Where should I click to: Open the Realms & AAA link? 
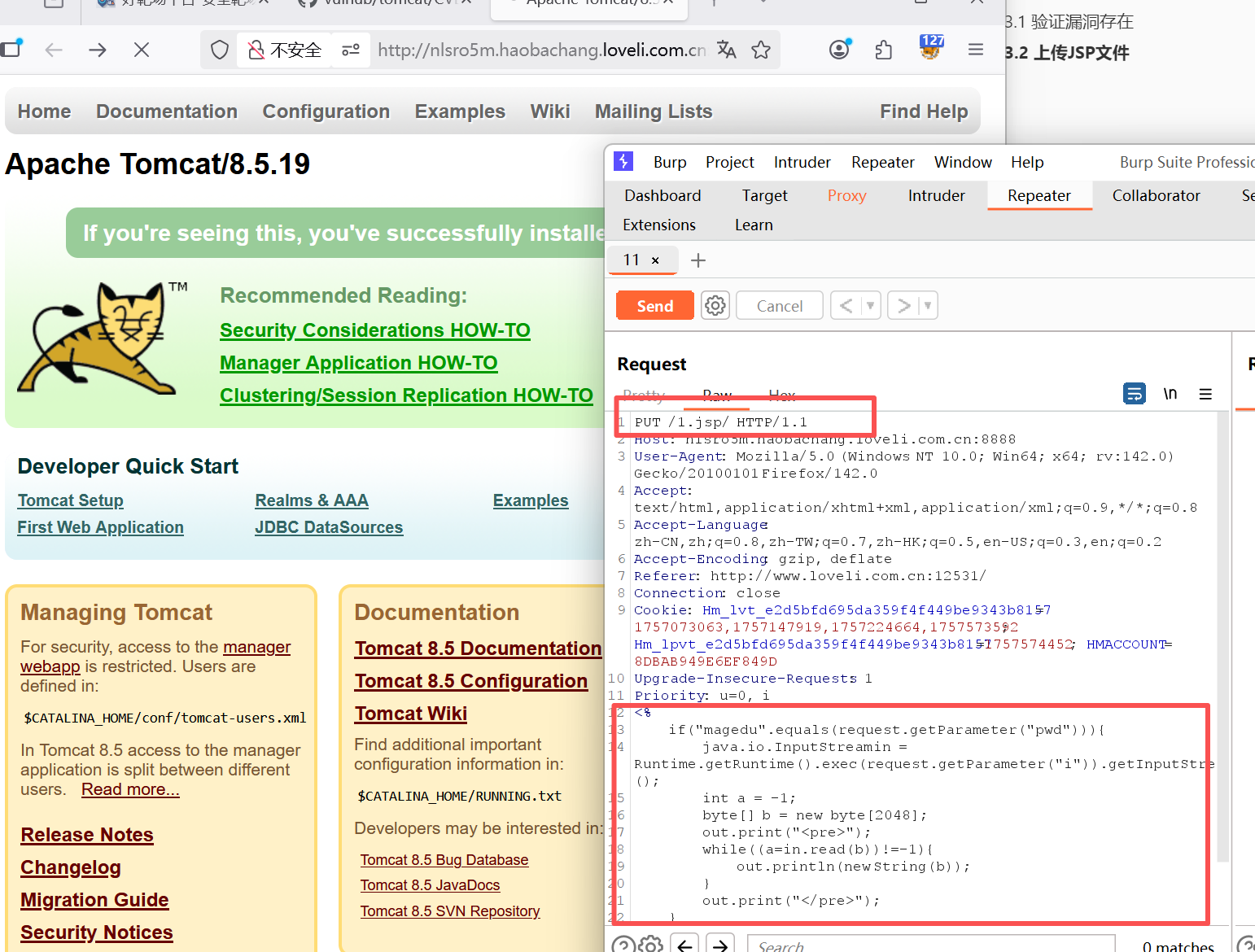click(x=312, y=500)
